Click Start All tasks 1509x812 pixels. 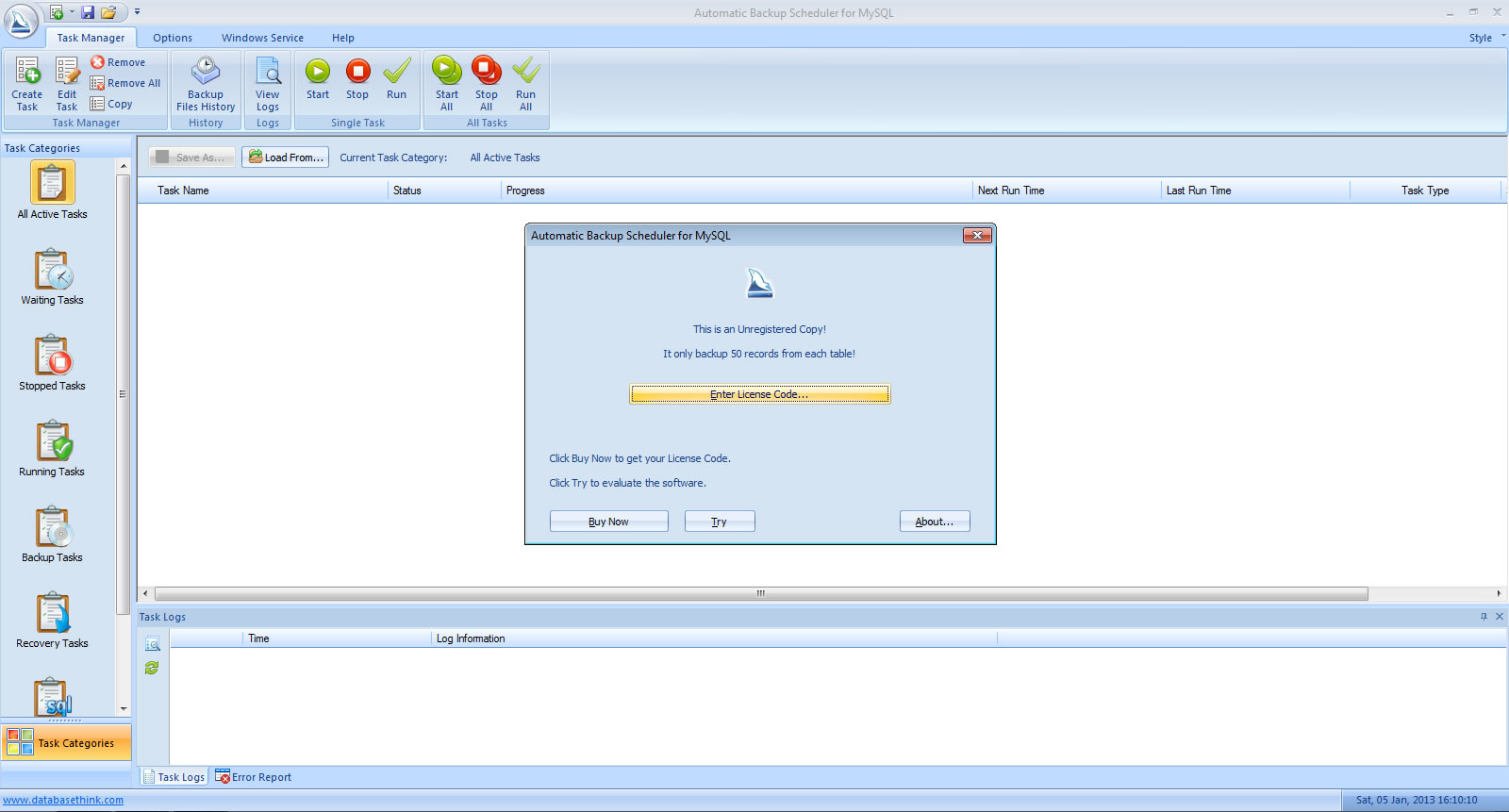(x=447, y=83)
